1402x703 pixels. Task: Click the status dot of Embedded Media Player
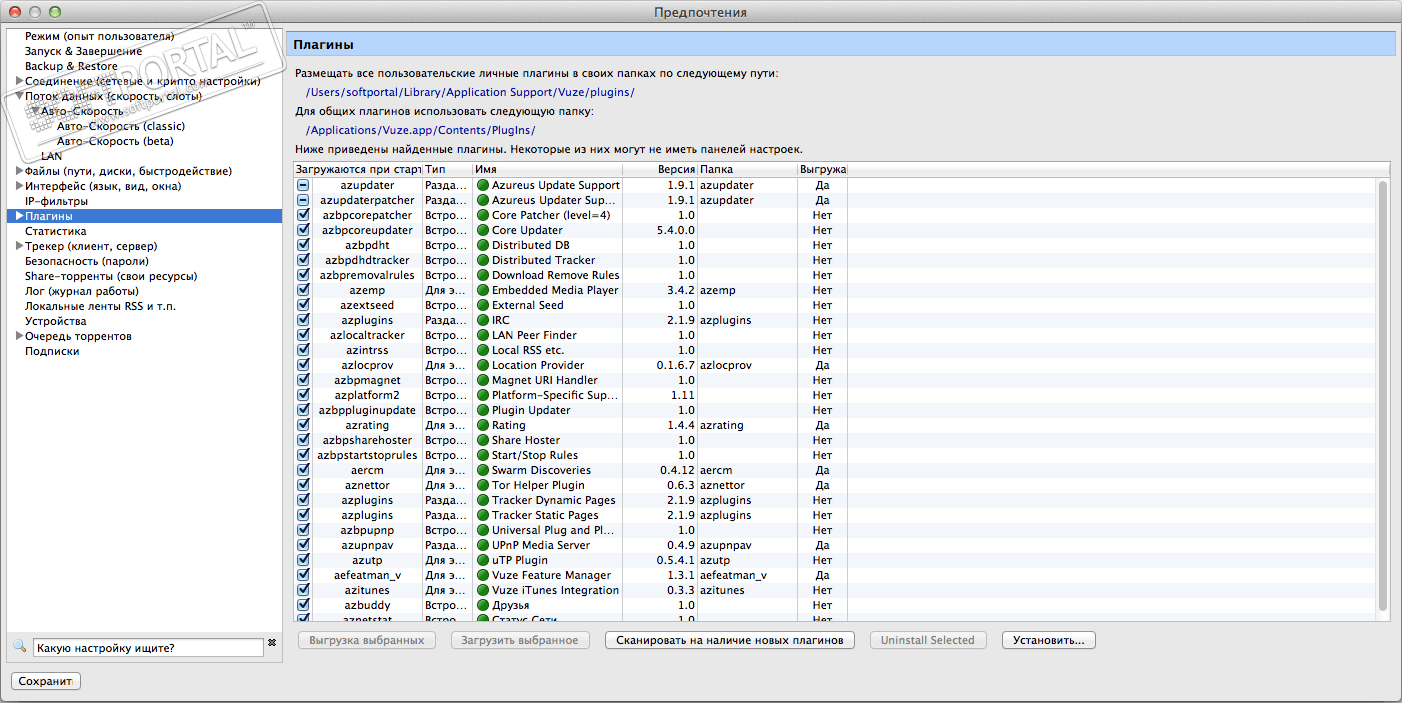pos(482,290)
